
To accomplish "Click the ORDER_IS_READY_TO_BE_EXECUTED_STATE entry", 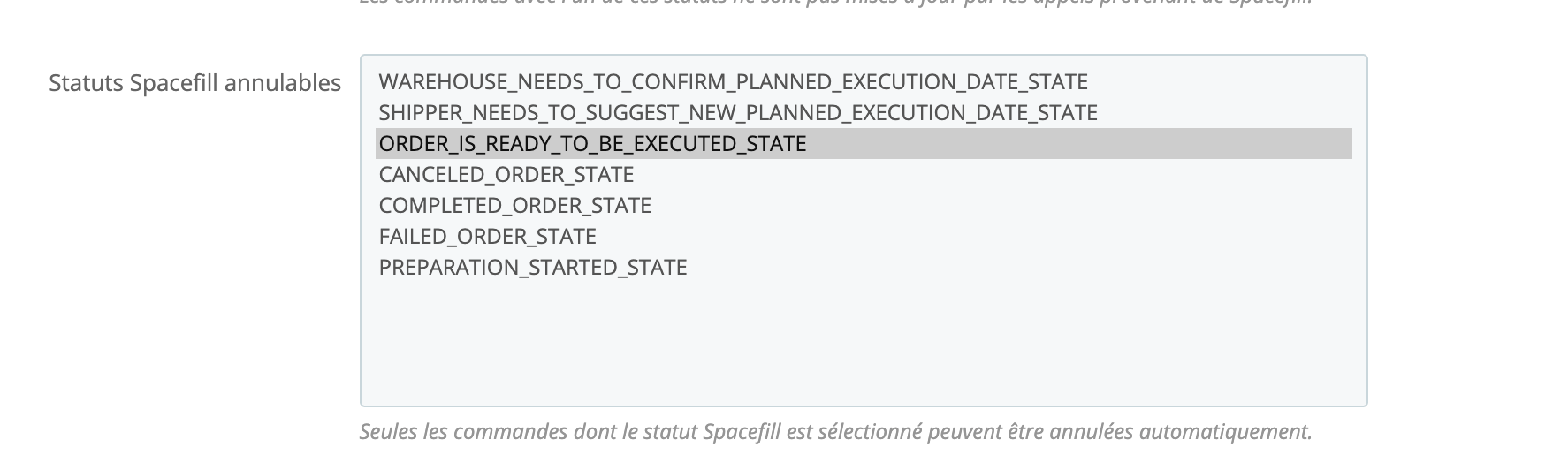I will coord(592,144).
